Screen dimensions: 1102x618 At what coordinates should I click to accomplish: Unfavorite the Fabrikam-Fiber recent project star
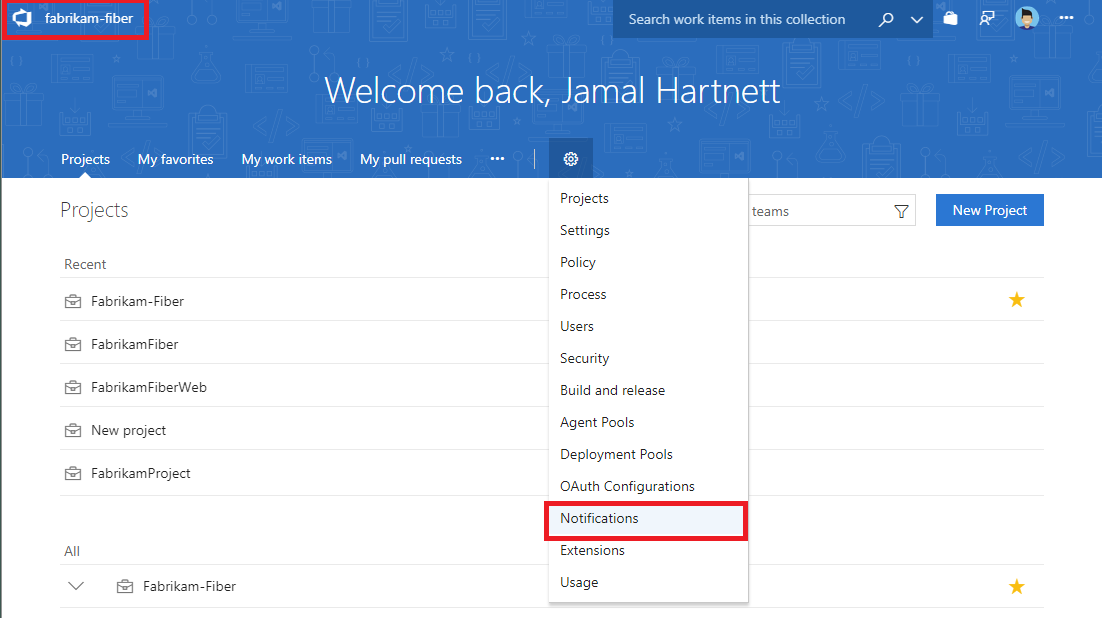[1016, 299]
